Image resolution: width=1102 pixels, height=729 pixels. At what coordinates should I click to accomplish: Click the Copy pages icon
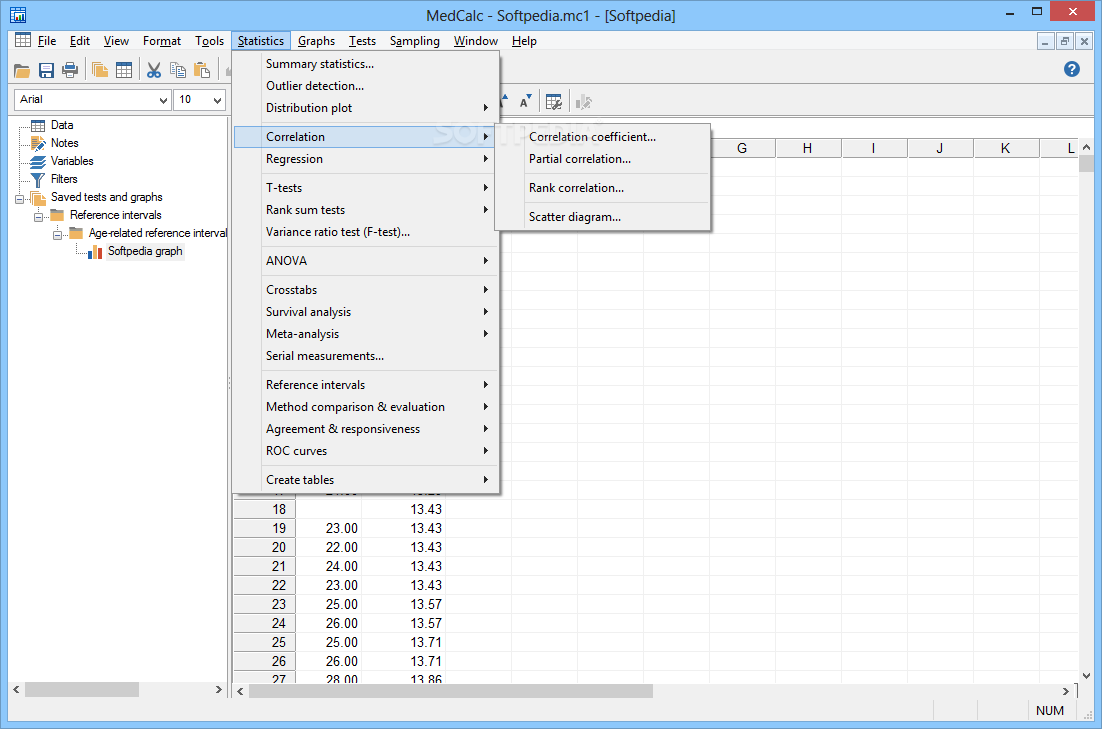(178, 70)
